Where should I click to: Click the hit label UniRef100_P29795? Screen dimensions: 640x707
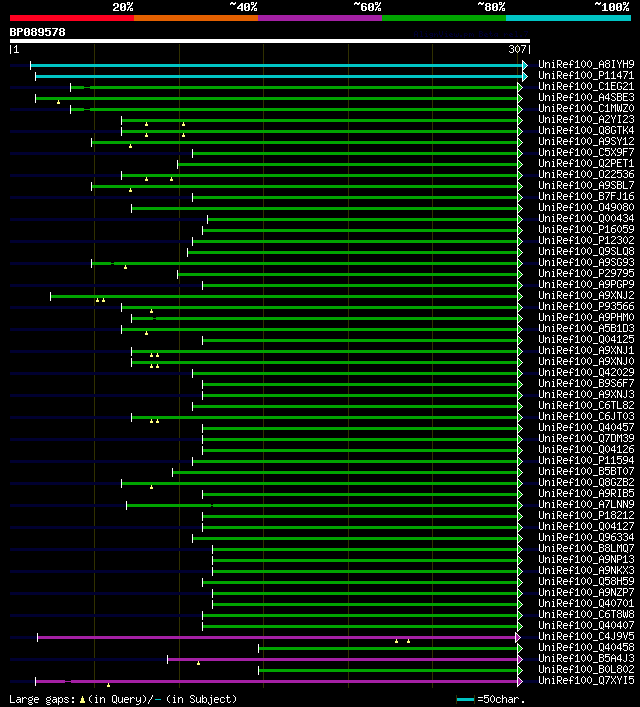pyautogui.click(x=586, y=273)
